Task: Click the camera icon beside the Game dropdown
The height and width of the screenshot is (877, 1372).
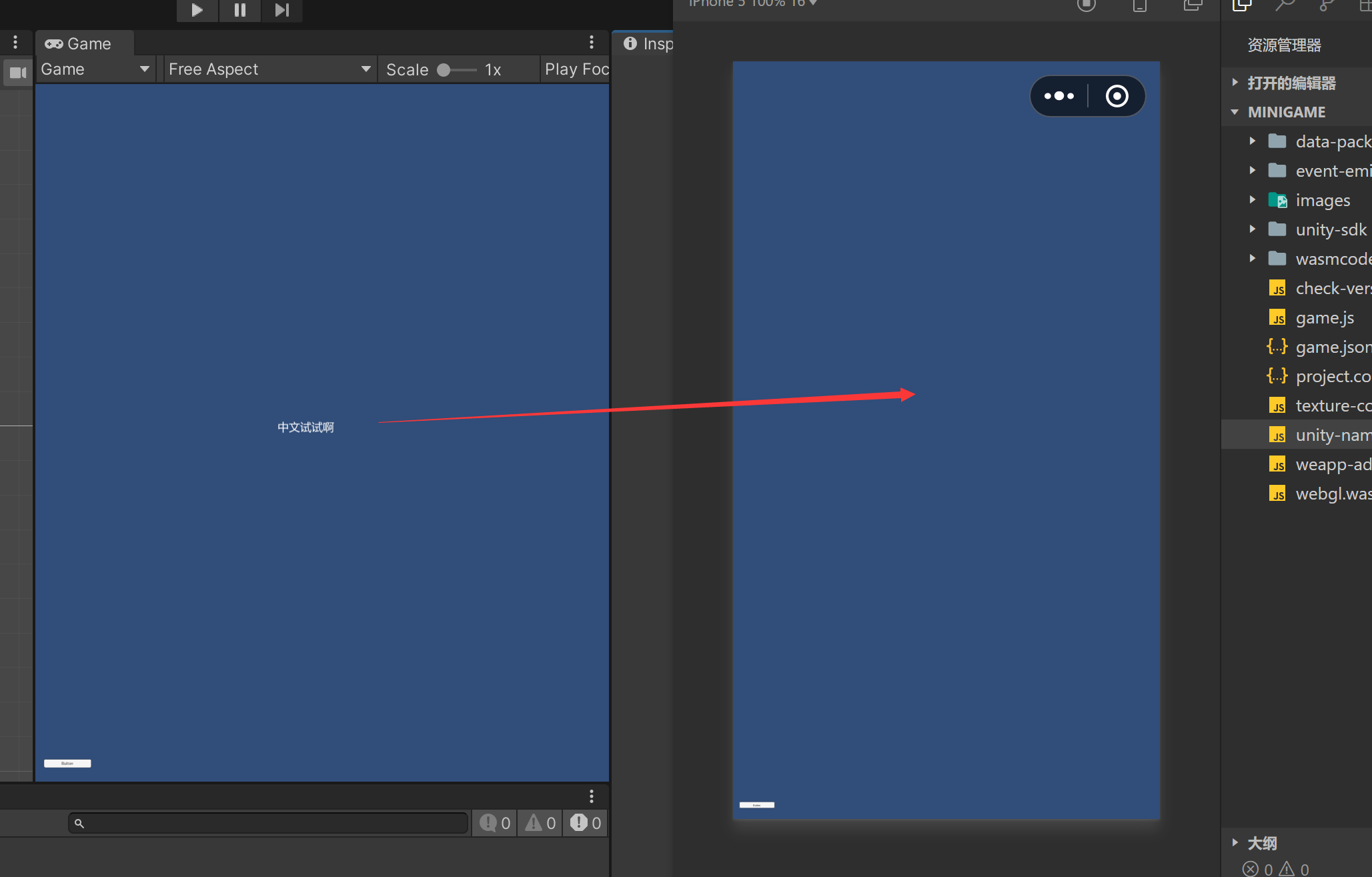Action: click(x=18, y=72)
